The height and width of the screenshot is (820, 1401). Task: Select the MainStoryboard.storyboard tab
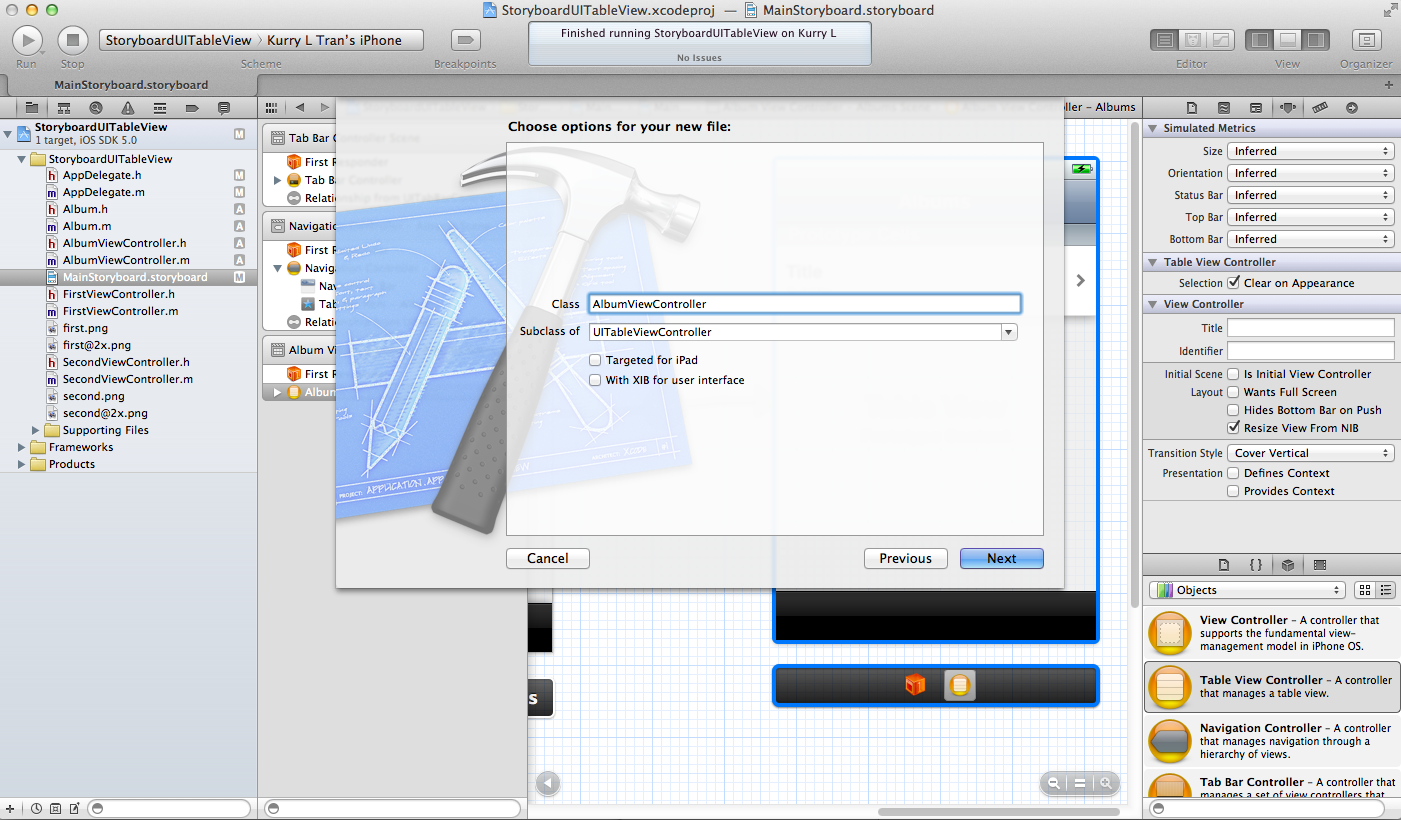pyautogui.click(x=131, y=85)
